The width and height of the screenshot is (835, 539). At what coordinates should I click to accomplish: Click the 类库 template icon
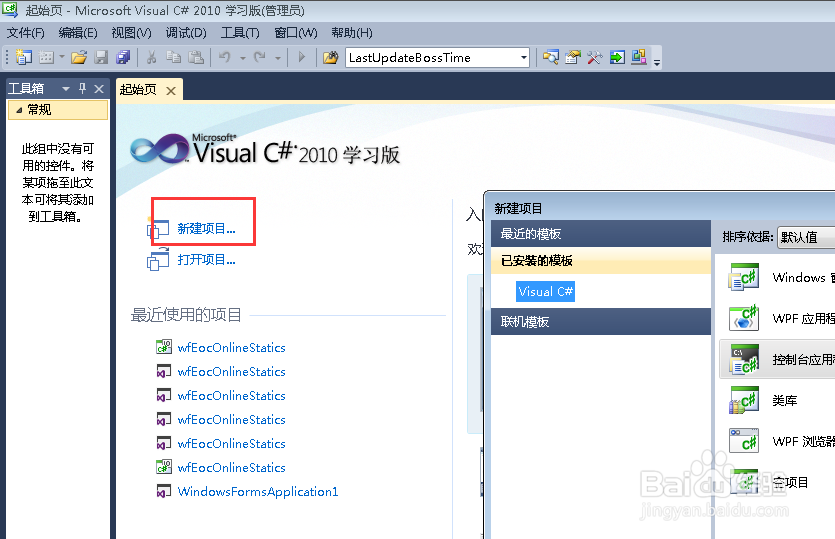click(744, 401)
